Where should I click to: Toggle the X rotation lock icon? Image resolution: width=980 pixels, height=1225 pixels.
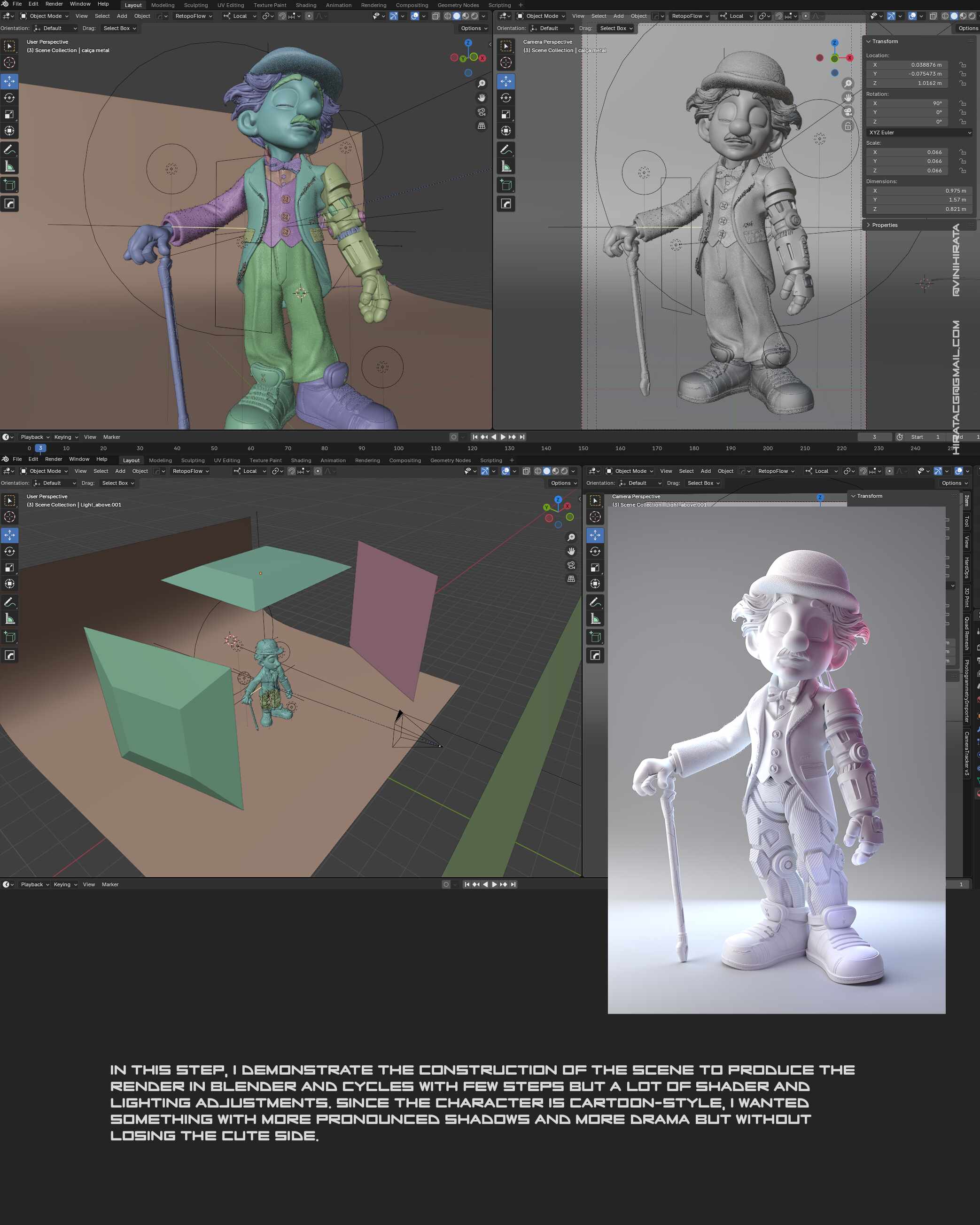coord(963,103)
